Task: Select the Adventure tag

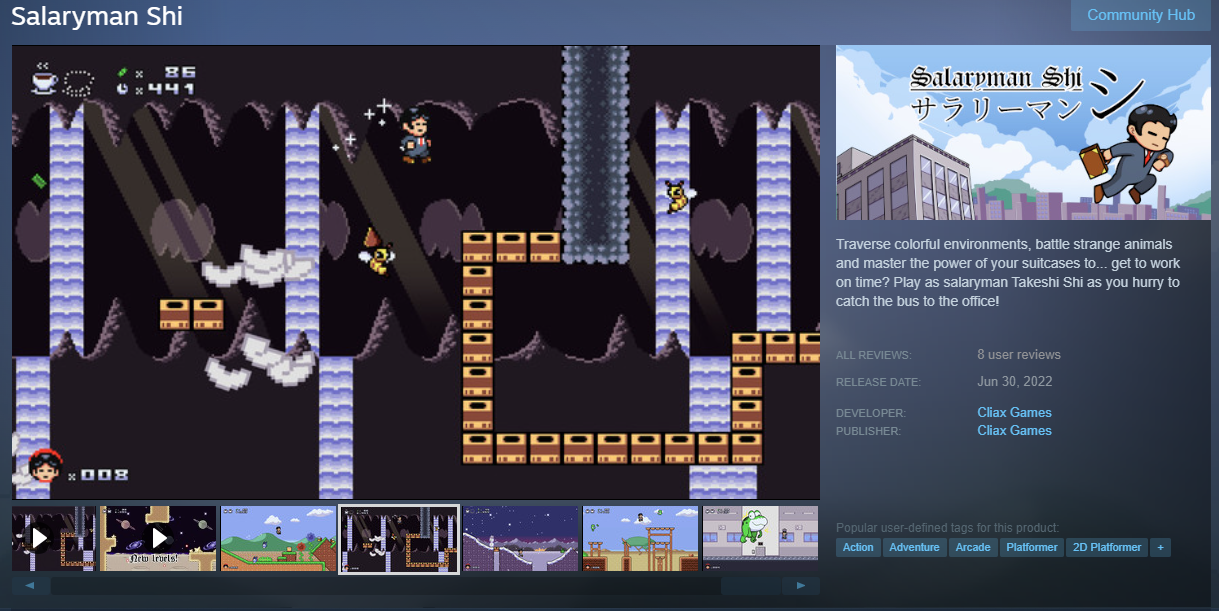Action: [x=914, y=547]
